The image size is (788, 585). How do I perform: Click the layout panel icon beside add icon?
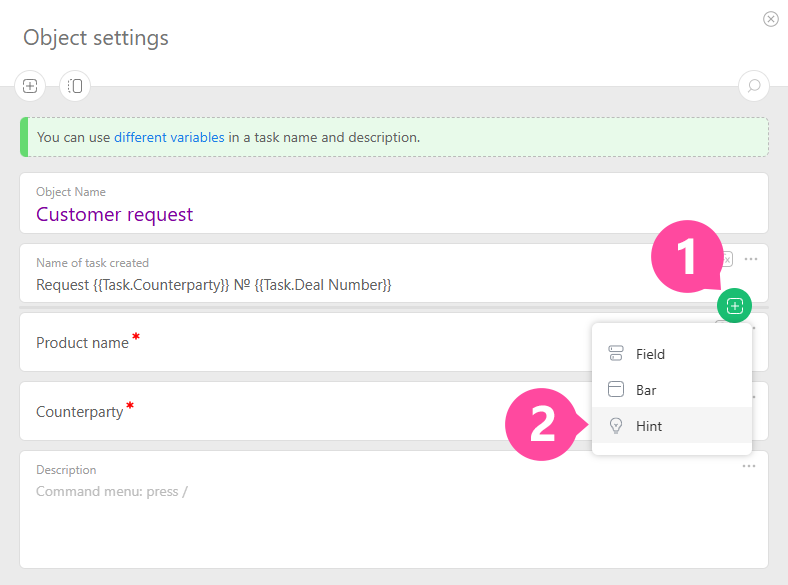pos(75,86)
